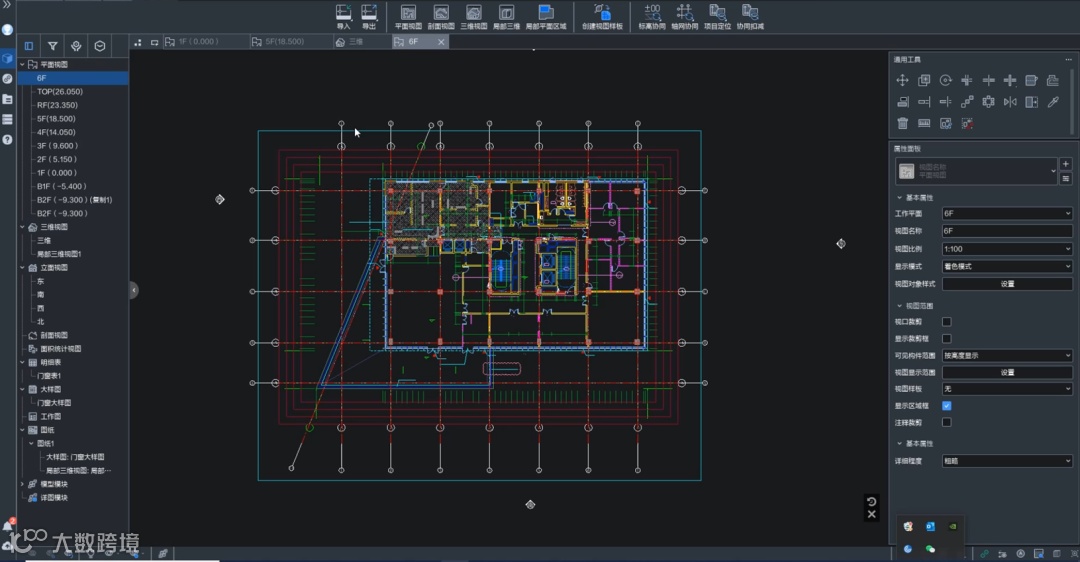
Task: Enable the 视口裁剪 checkbox
Action: [946, 322]
